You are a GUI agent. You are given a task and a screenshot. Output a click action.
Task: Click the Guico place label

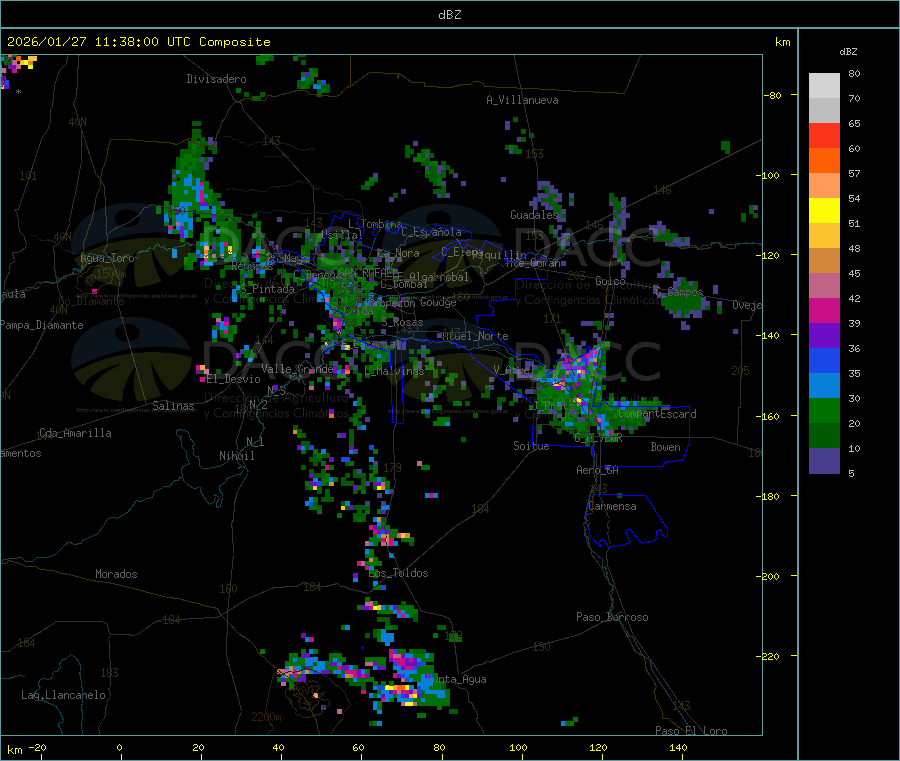[610, 281]
